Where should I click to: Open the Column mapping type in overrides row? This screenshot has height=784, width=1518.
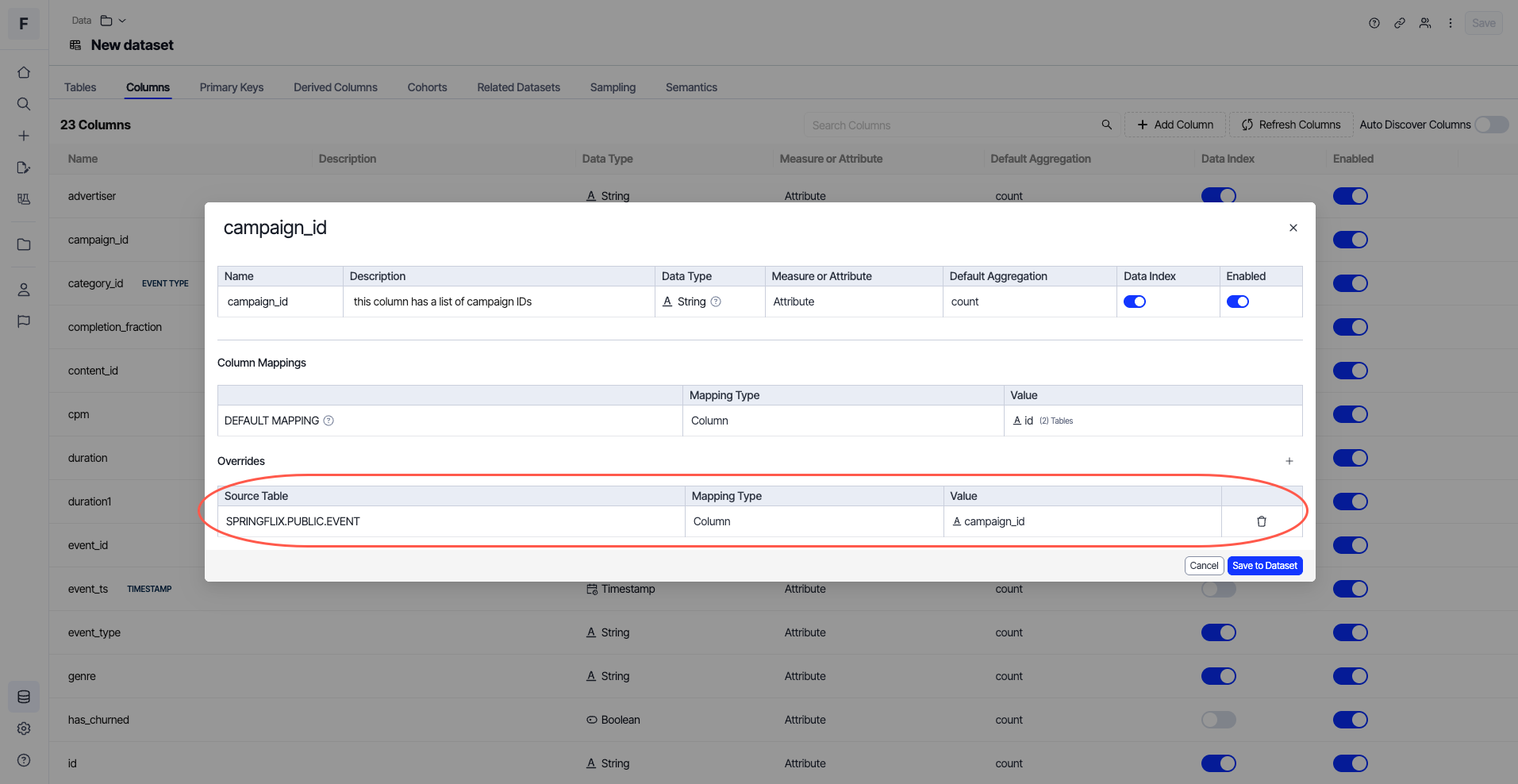[x=712, y=521]
